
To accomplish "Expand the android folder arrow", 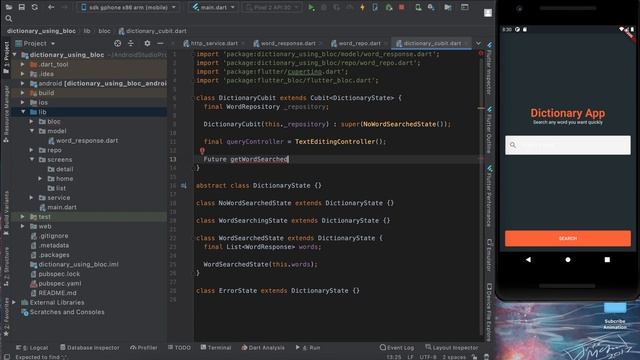I will (23, 83).
